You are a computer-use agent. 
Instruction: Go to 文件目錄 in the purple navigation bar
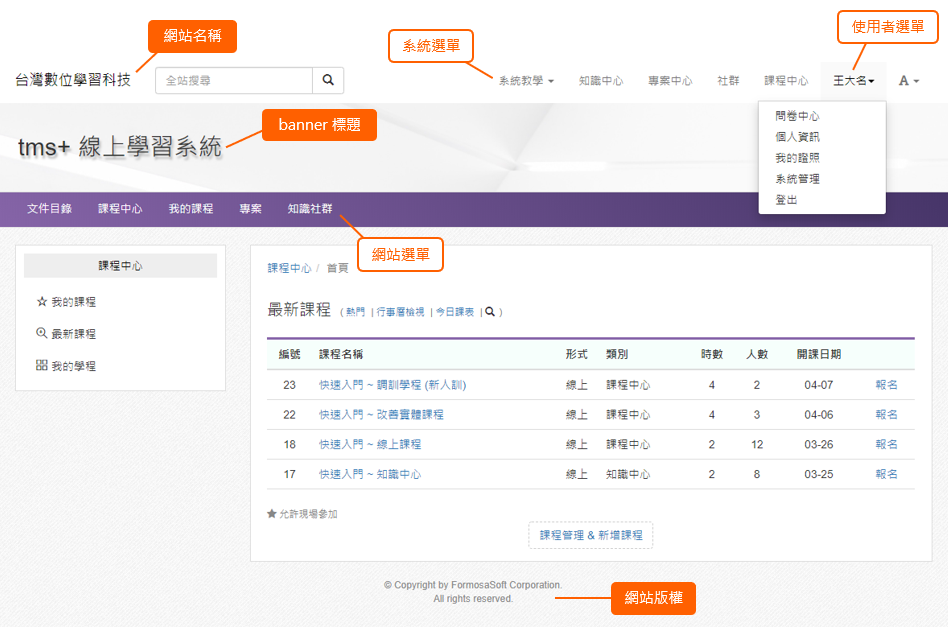pos(49,209)
